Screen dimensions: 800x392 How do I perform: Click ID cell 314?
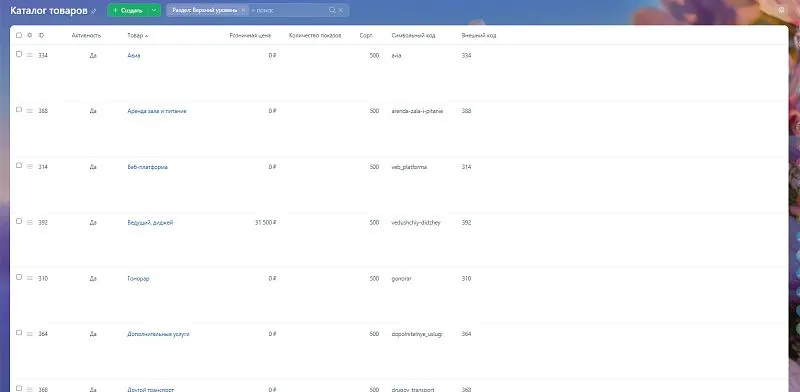click(x=43, y=167)
